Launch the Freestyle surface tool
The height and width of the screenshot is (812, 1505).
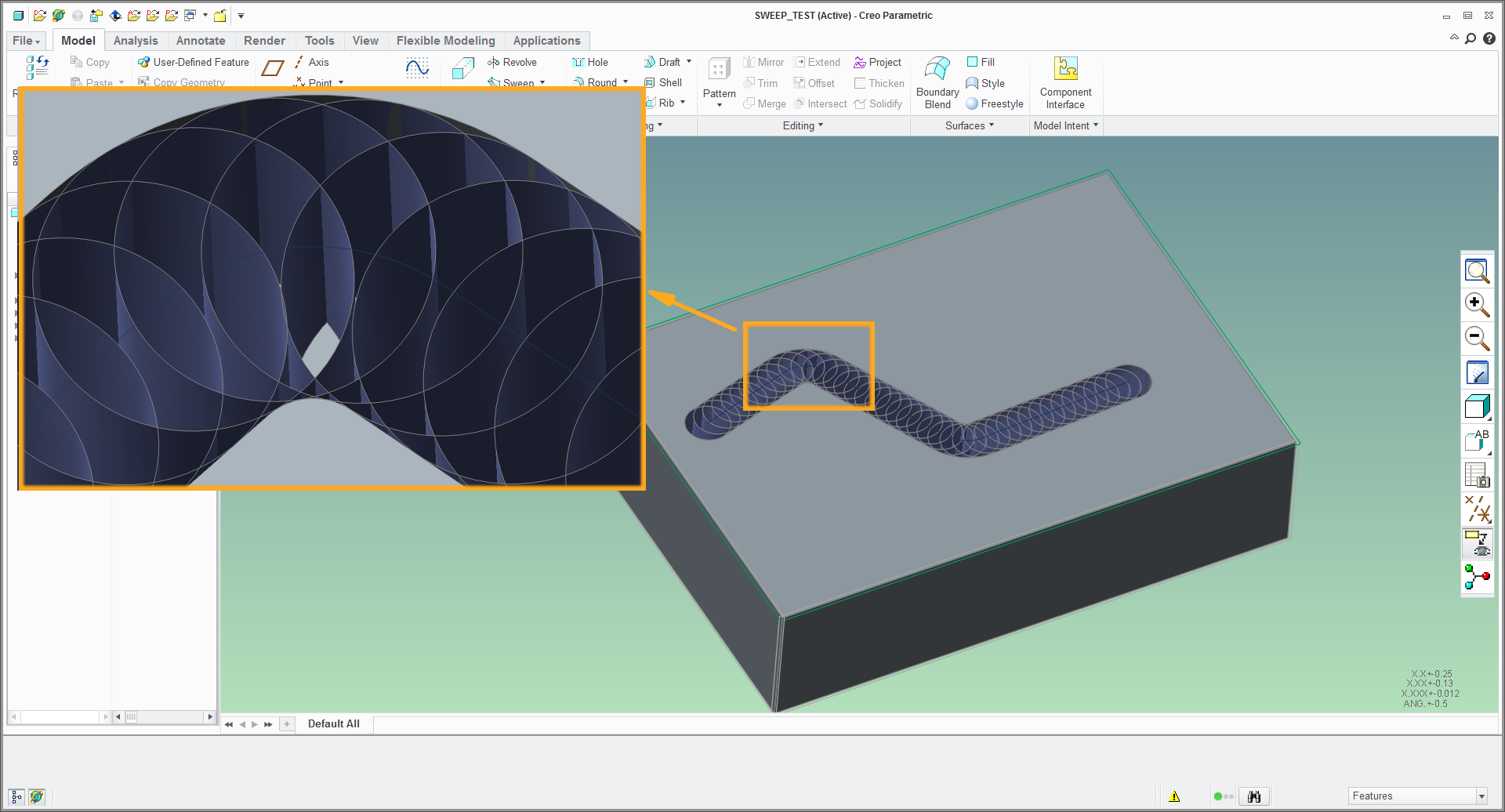click(995, 103)
